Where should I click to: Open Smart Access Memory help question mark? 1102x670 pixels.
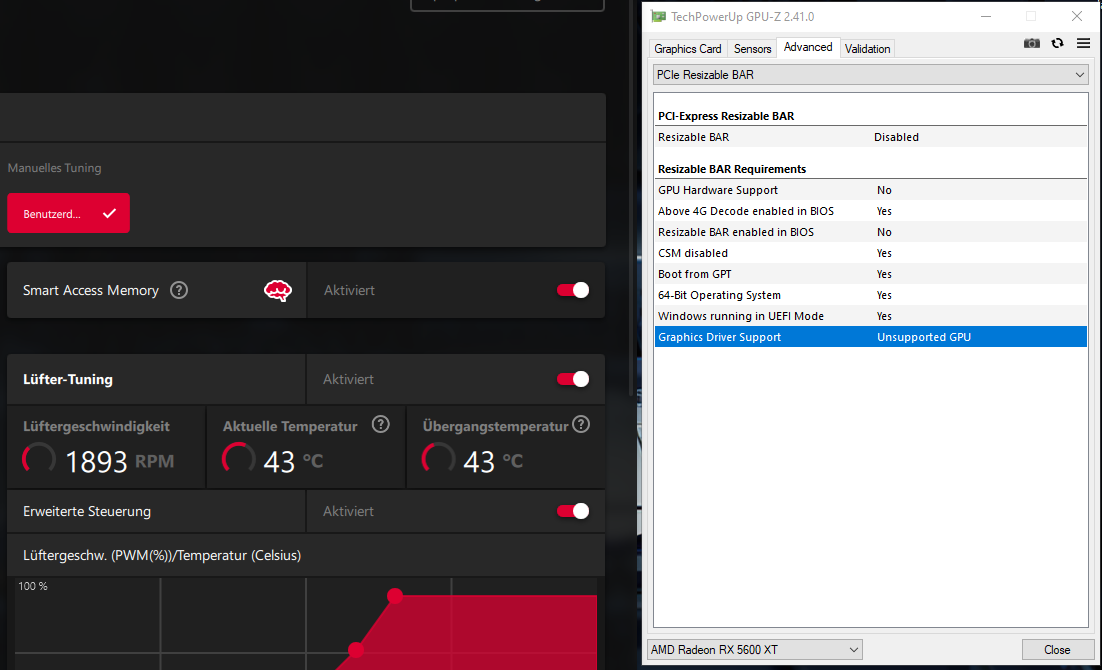[178, 290]
